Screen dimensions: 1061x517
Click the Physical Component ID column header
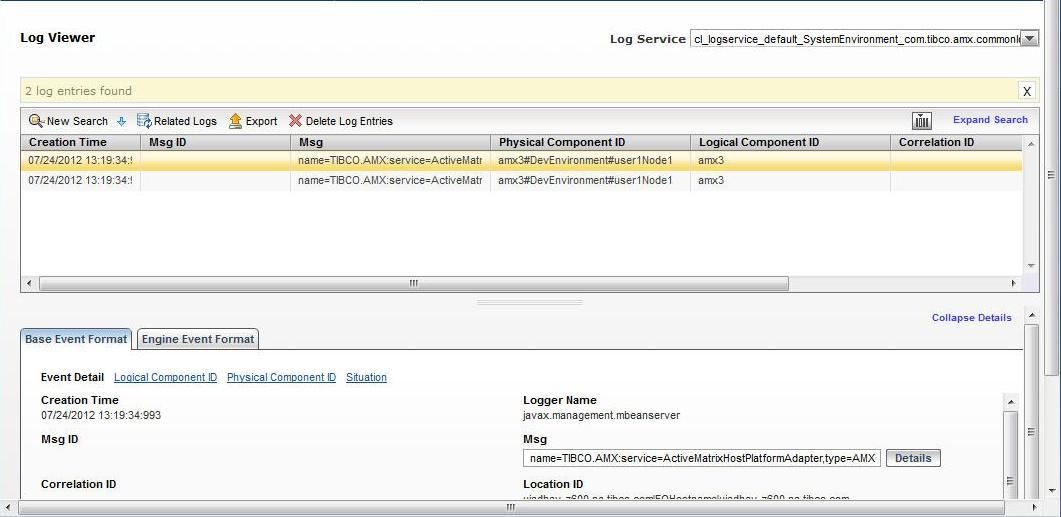coord(591,142)
